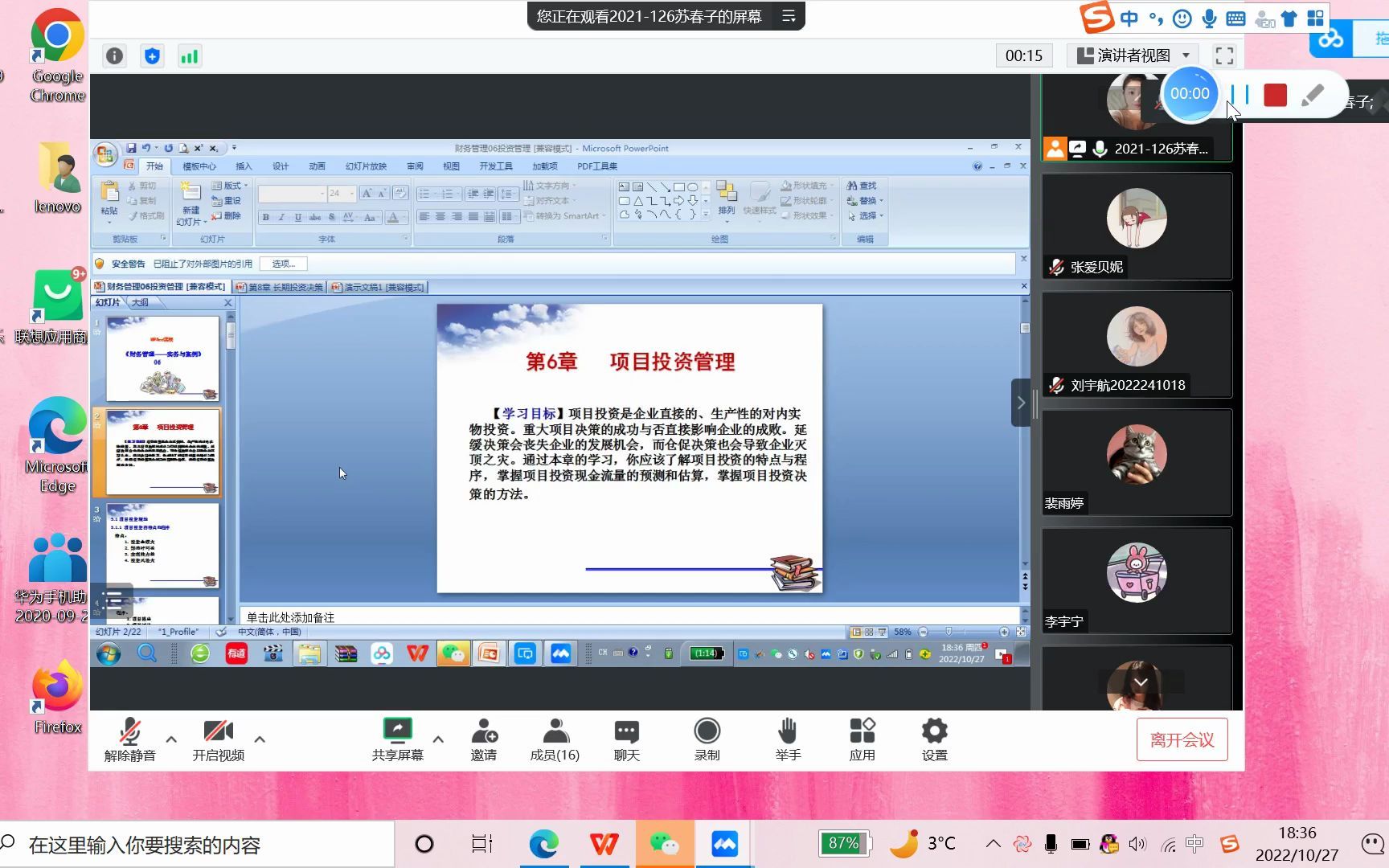Start the meeting recording (录制)

pyautogui.click(x=707, y=738)
